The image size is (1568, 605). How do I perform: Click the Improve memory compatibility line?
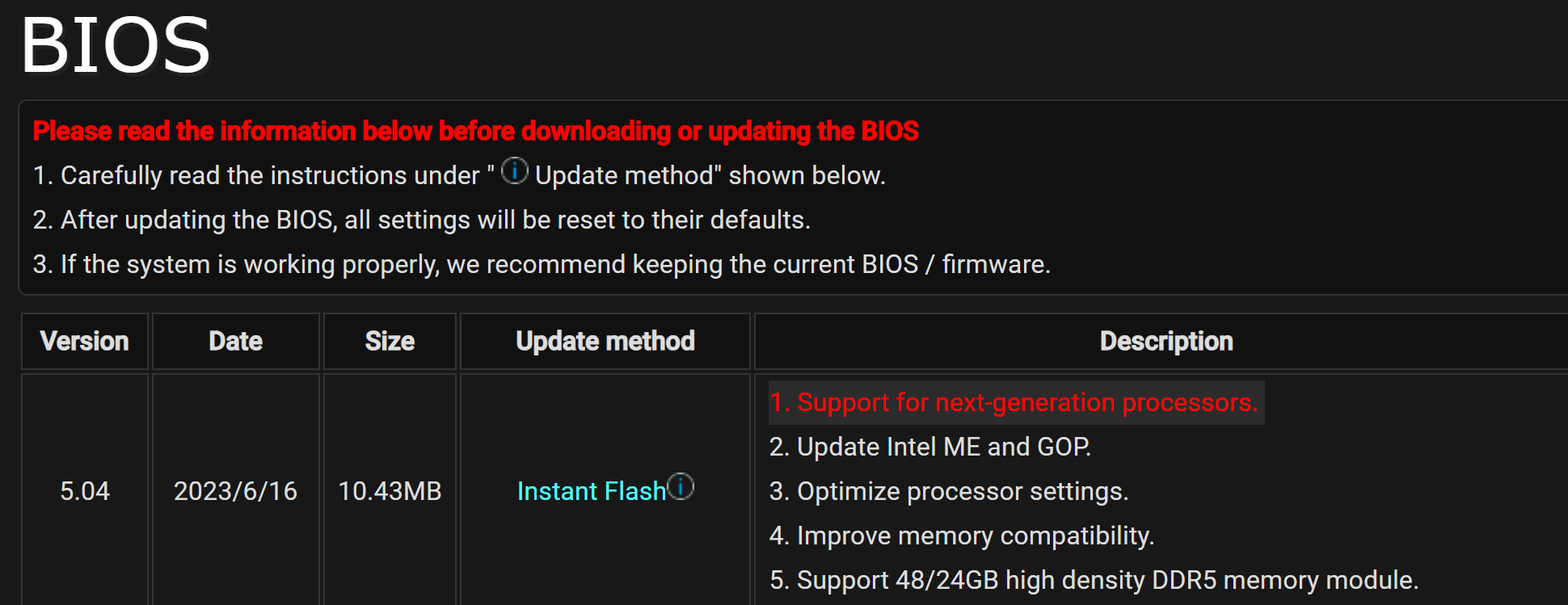(963, 536)
